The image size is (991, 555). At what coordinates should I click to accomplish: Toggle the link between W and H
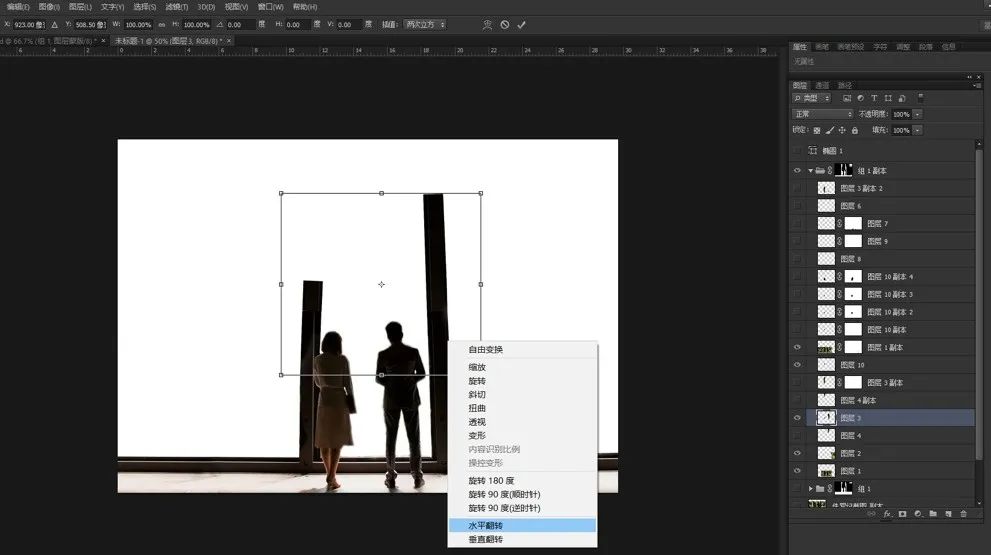162,25
